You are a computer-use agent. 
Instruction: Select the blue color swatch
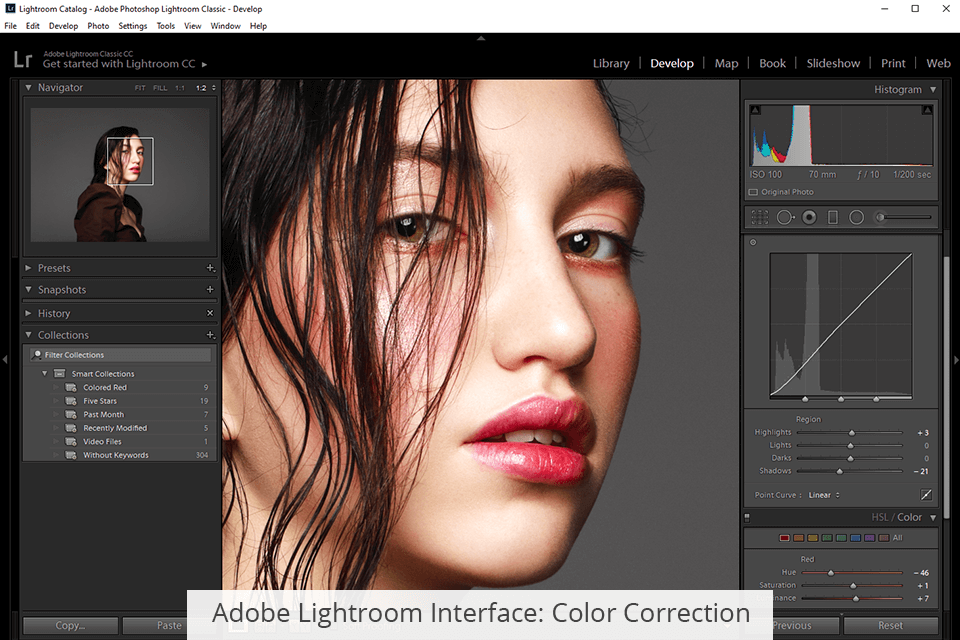pos(855,538)
